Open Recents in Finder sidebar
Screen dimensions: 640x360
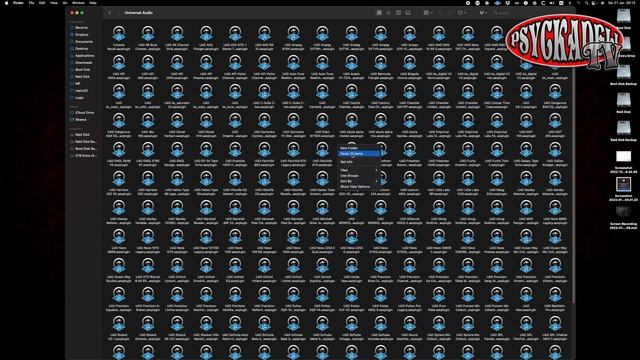coord(81,28)
